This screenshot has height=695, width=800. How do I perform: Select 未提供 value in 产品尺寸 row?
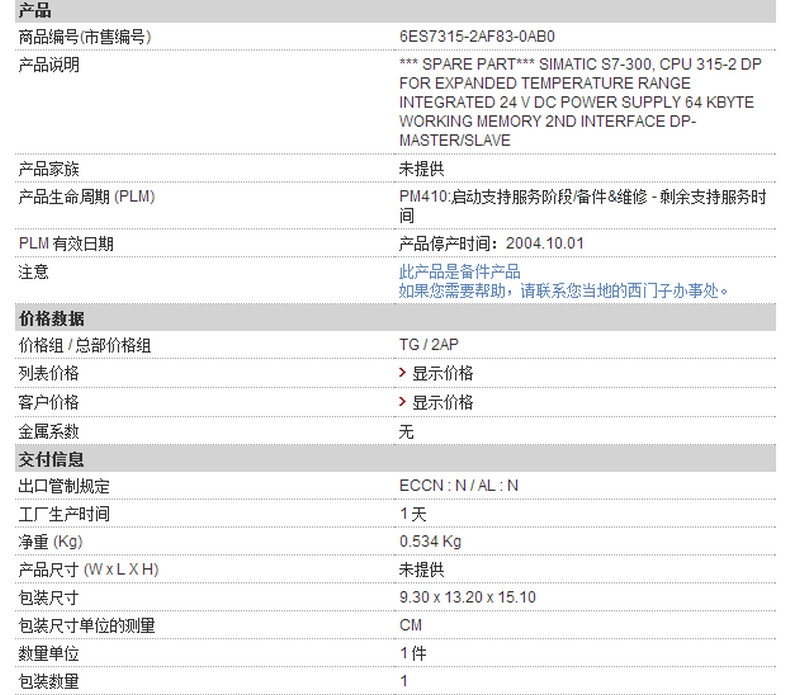pos(421,569)
